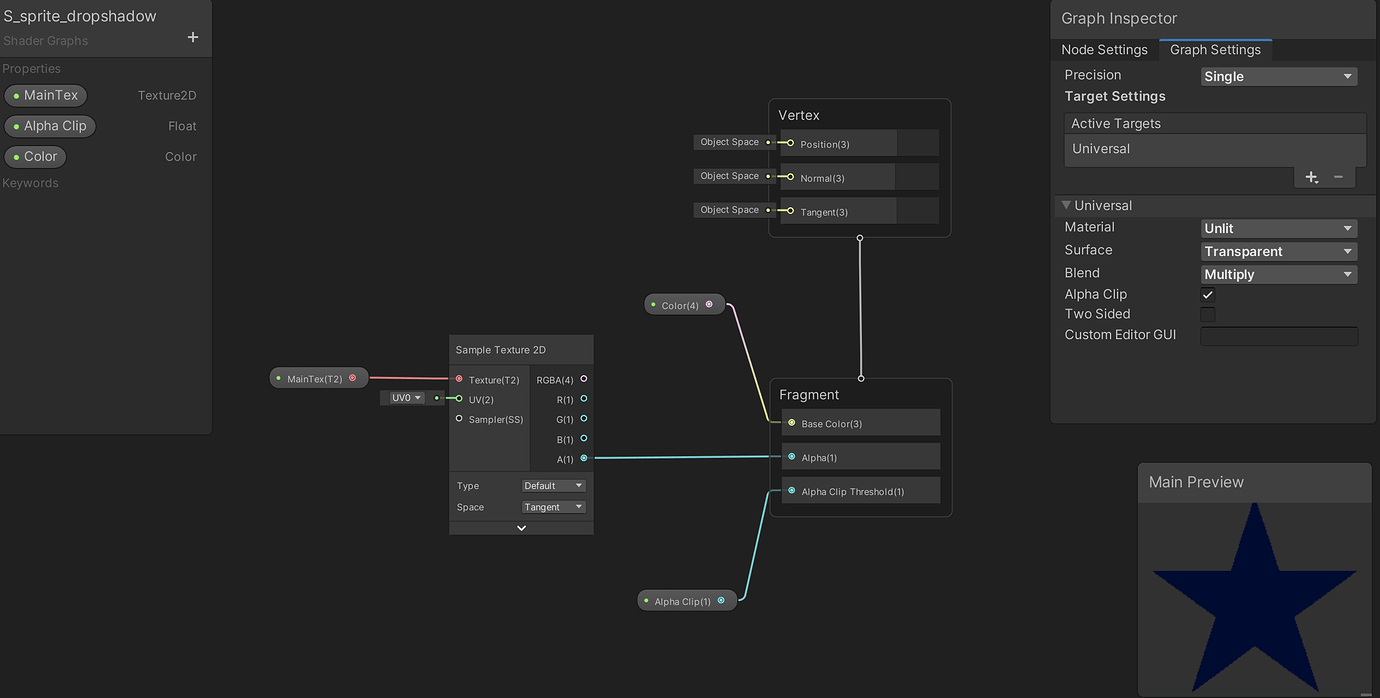Expand the Sample Texture 2D node chevron
The image size is (1380, 698).
click(521, 528)
